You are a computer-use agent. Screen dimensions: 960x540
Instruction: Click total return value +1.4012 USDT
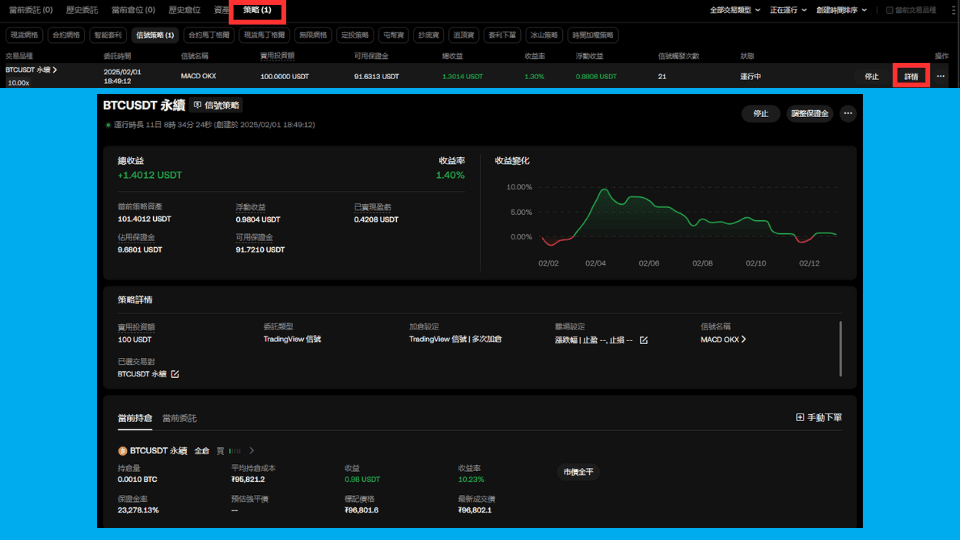149,175
